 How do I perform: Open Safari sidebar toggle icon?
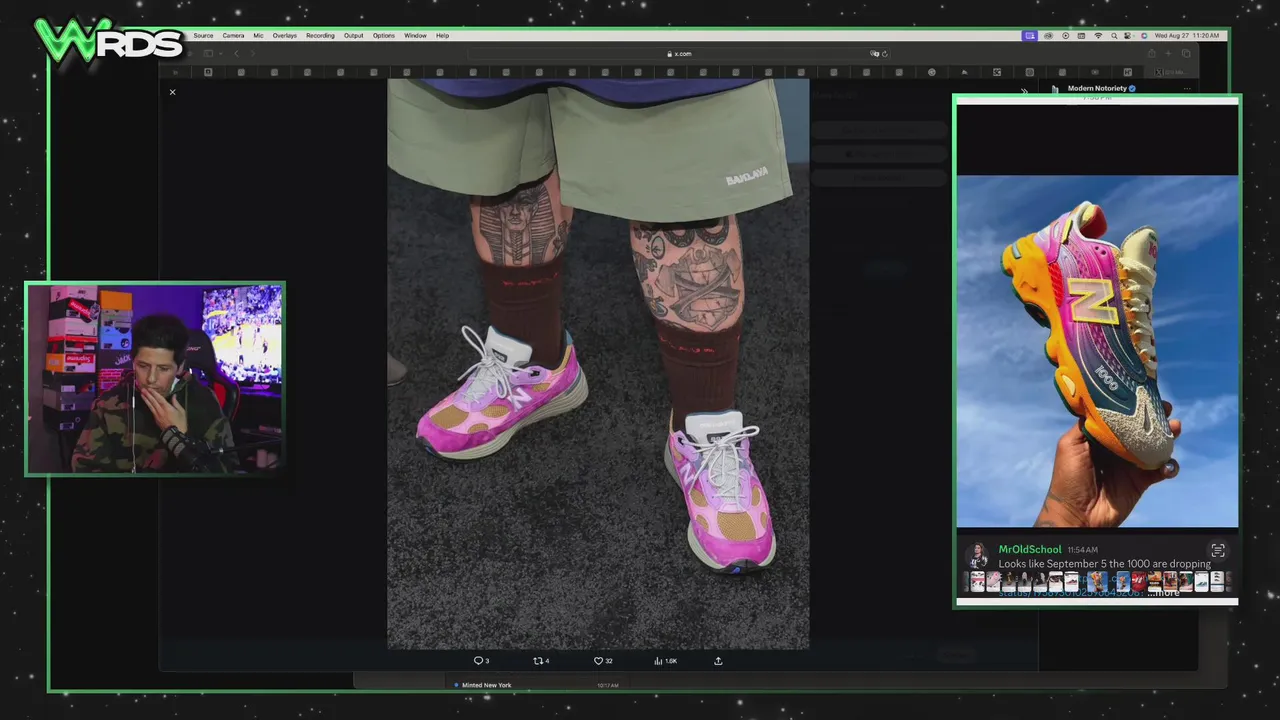coord(208,53)
